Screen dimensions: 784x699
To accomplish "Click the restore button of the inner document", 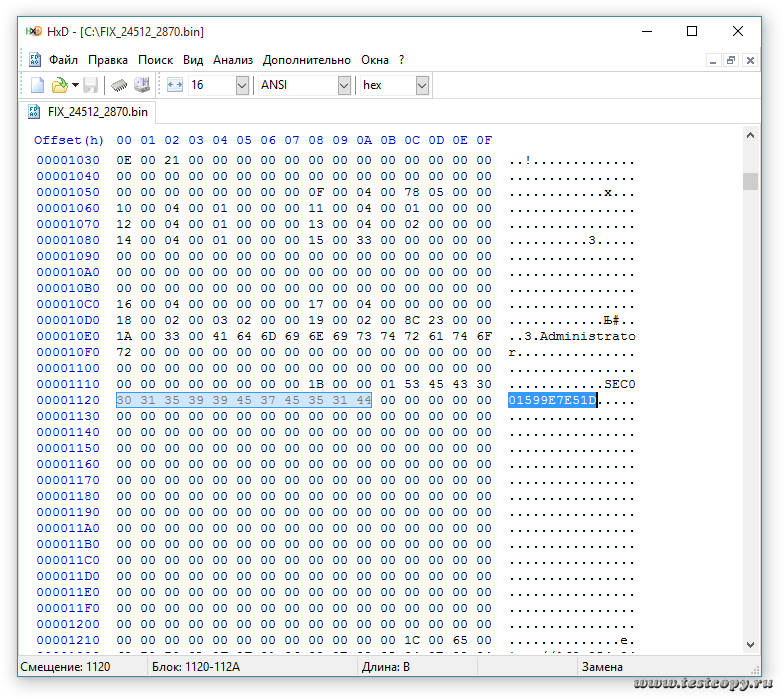I will point(731,60).
